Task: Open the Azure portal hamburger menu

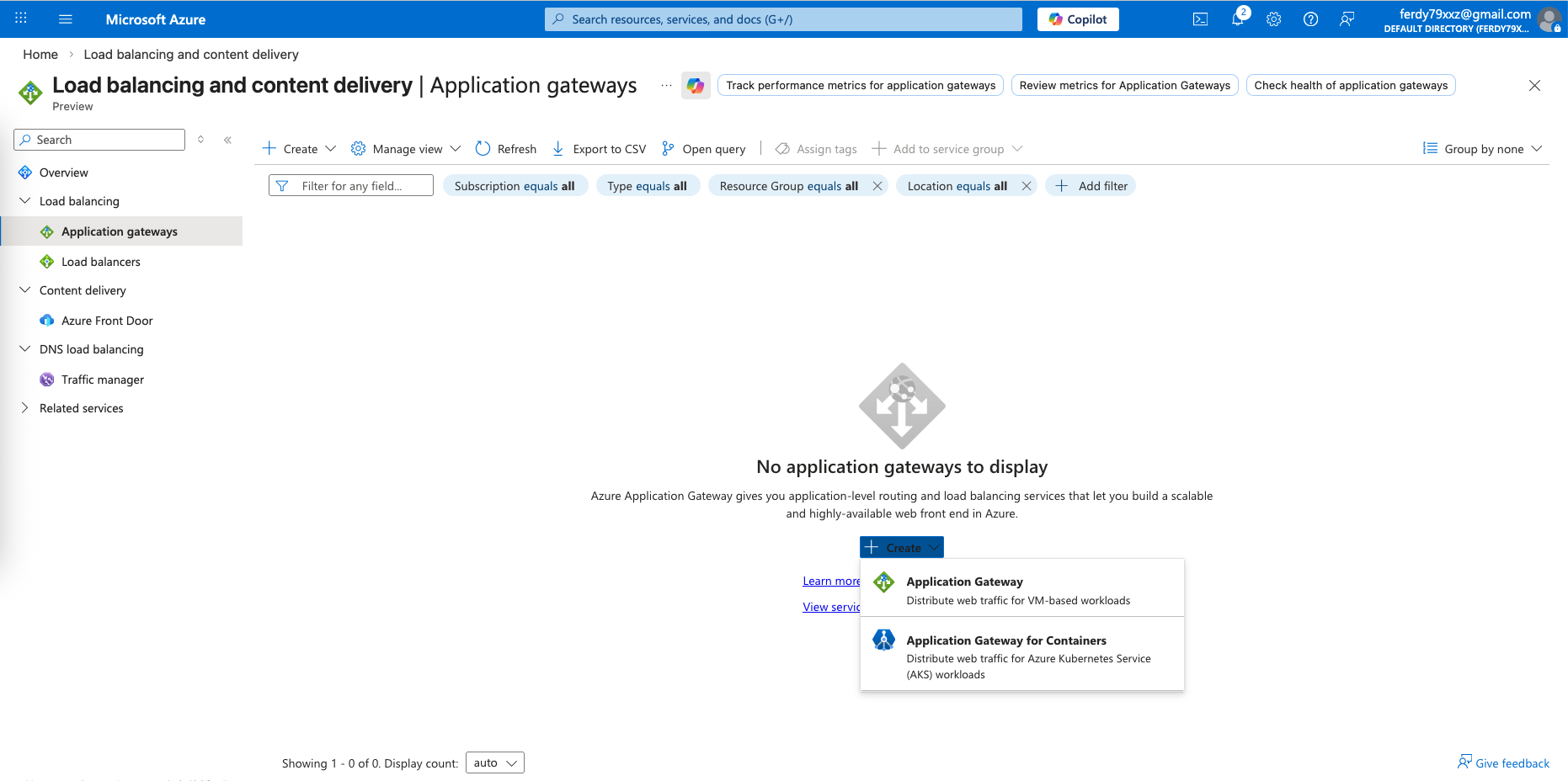Action: click(66, 19)
